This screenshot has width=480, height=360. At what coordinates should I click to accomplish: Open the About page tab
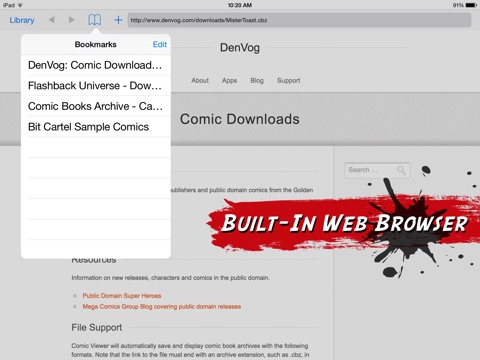(x=200, y=80)
